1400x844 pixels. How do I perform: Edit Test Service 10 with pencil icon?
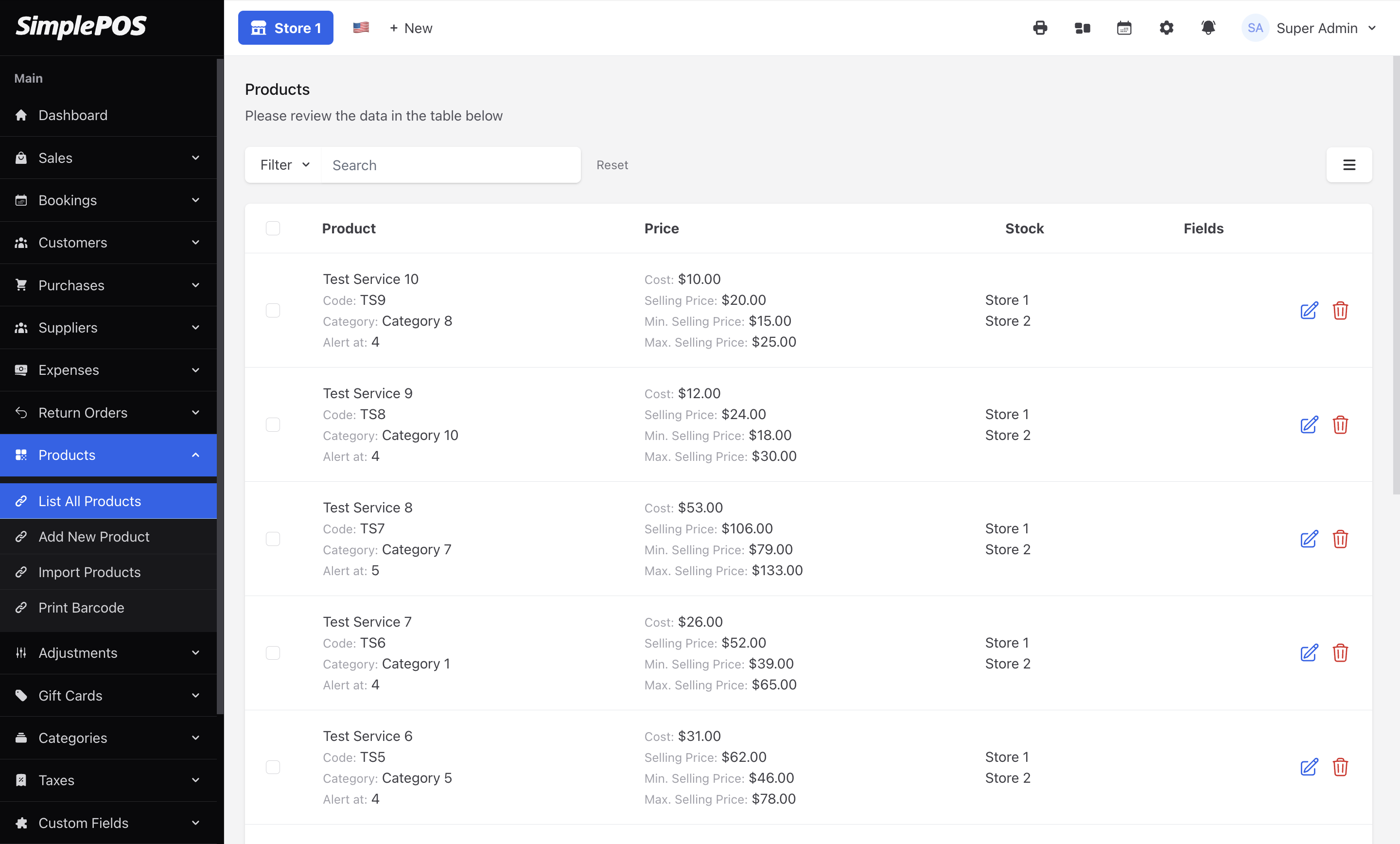coord(1309,310)
